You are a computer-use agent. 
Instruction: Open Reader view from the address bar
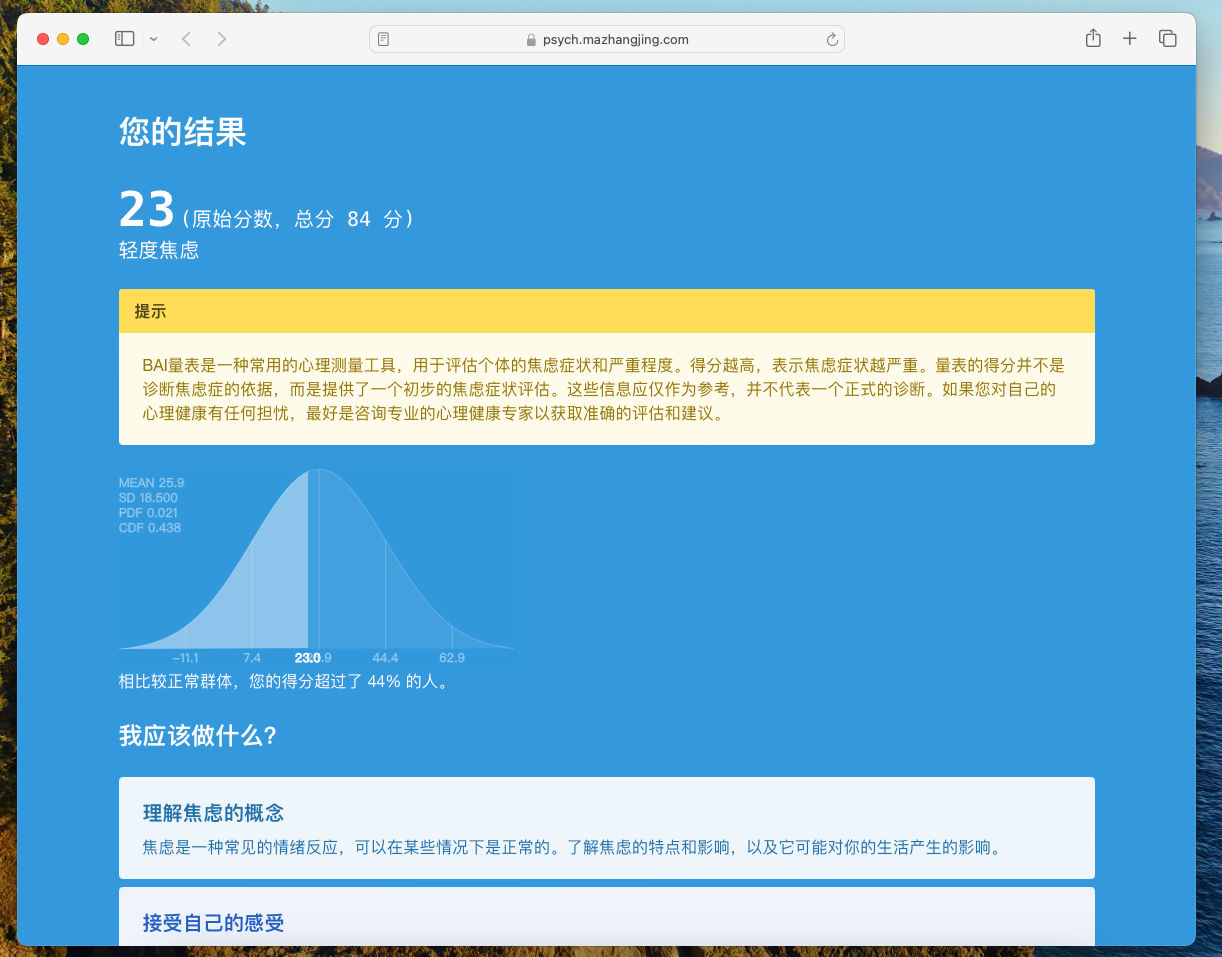(x=383, y=38)
